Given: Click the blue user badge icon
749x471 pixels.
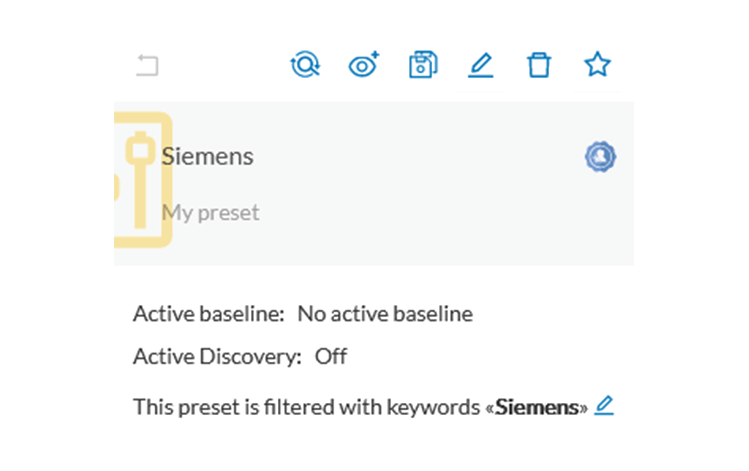Looking at the screenshot, I should (x=600, y=157).
